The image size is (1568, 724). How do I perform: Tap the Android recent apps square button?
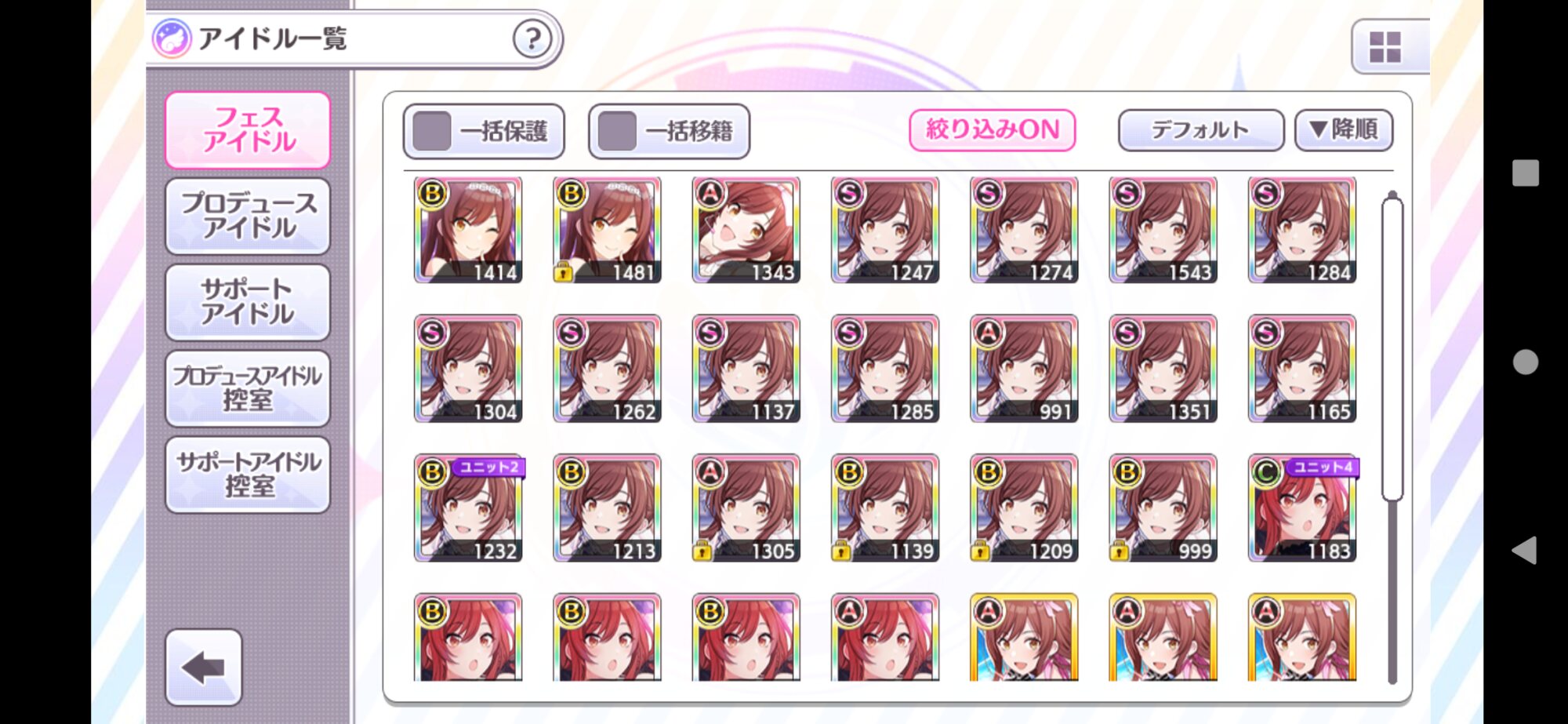pyautogui.click(x=1525, y=173)
